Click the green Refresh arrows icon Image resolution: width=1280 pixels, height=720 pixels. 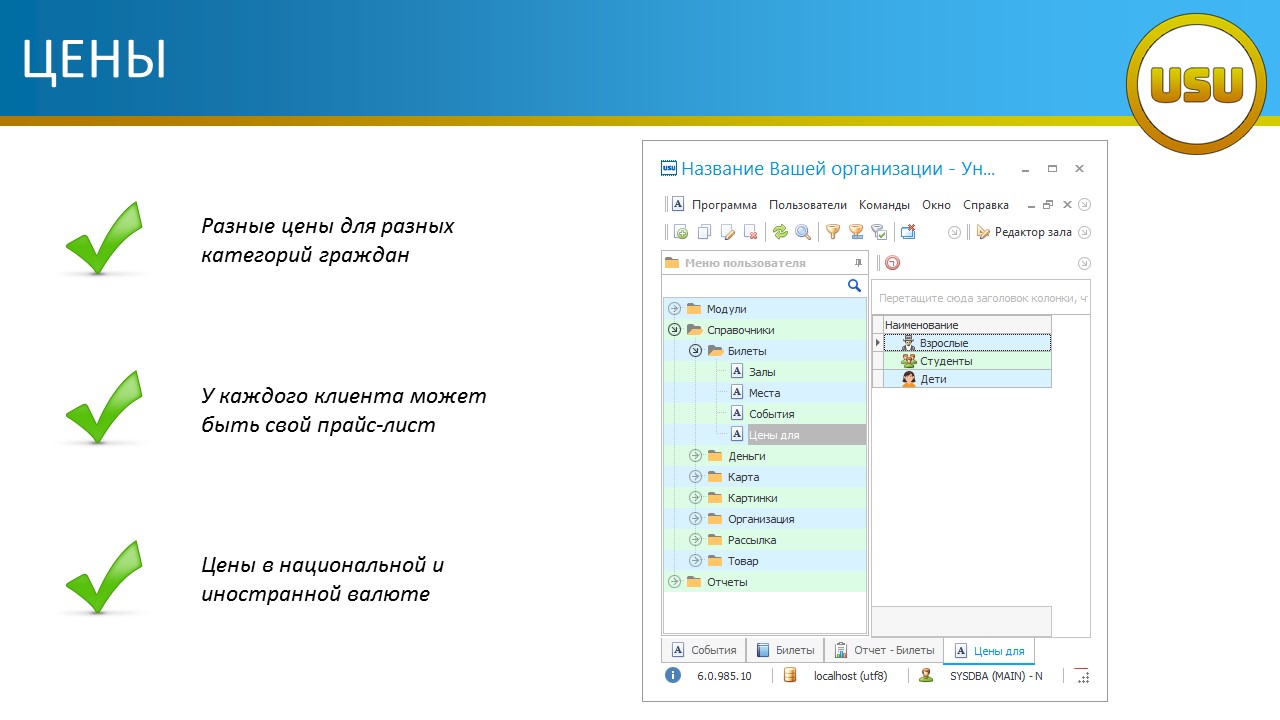(780, 232)
